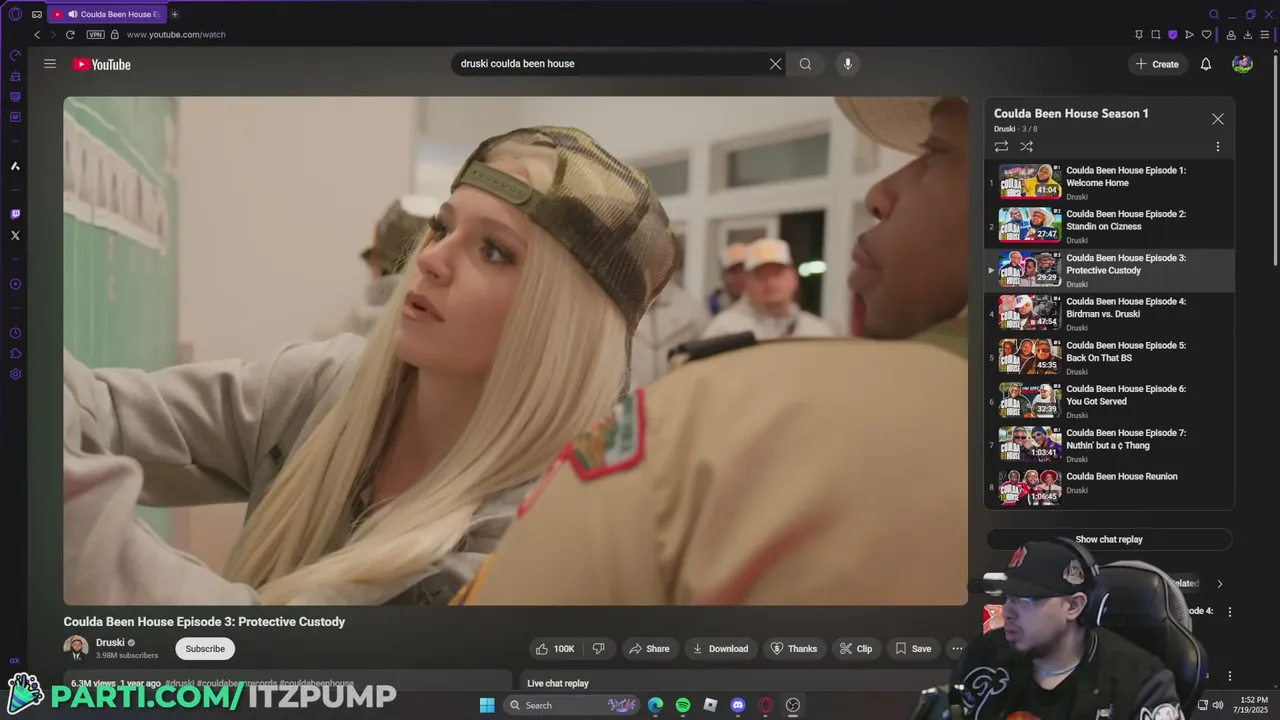Image resolution: width=1280 pixels, height=720 pixels.
Task: Start voice search with the microphone
Action: coord(847,64)
